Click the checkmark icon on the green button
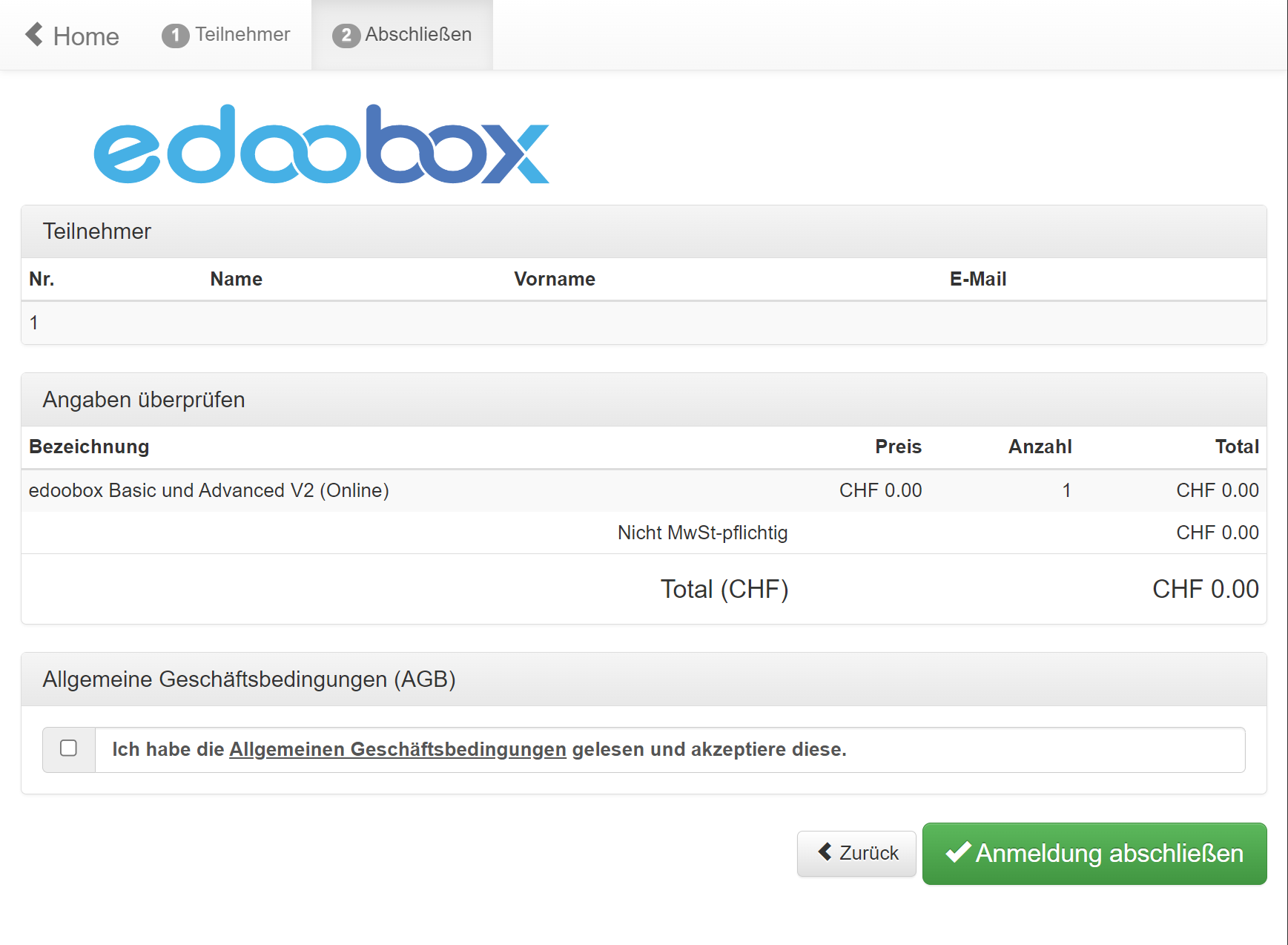Image resolution: width=1288 pixels, height=945 pixels. pyautogui.click(x=958, y=852)
